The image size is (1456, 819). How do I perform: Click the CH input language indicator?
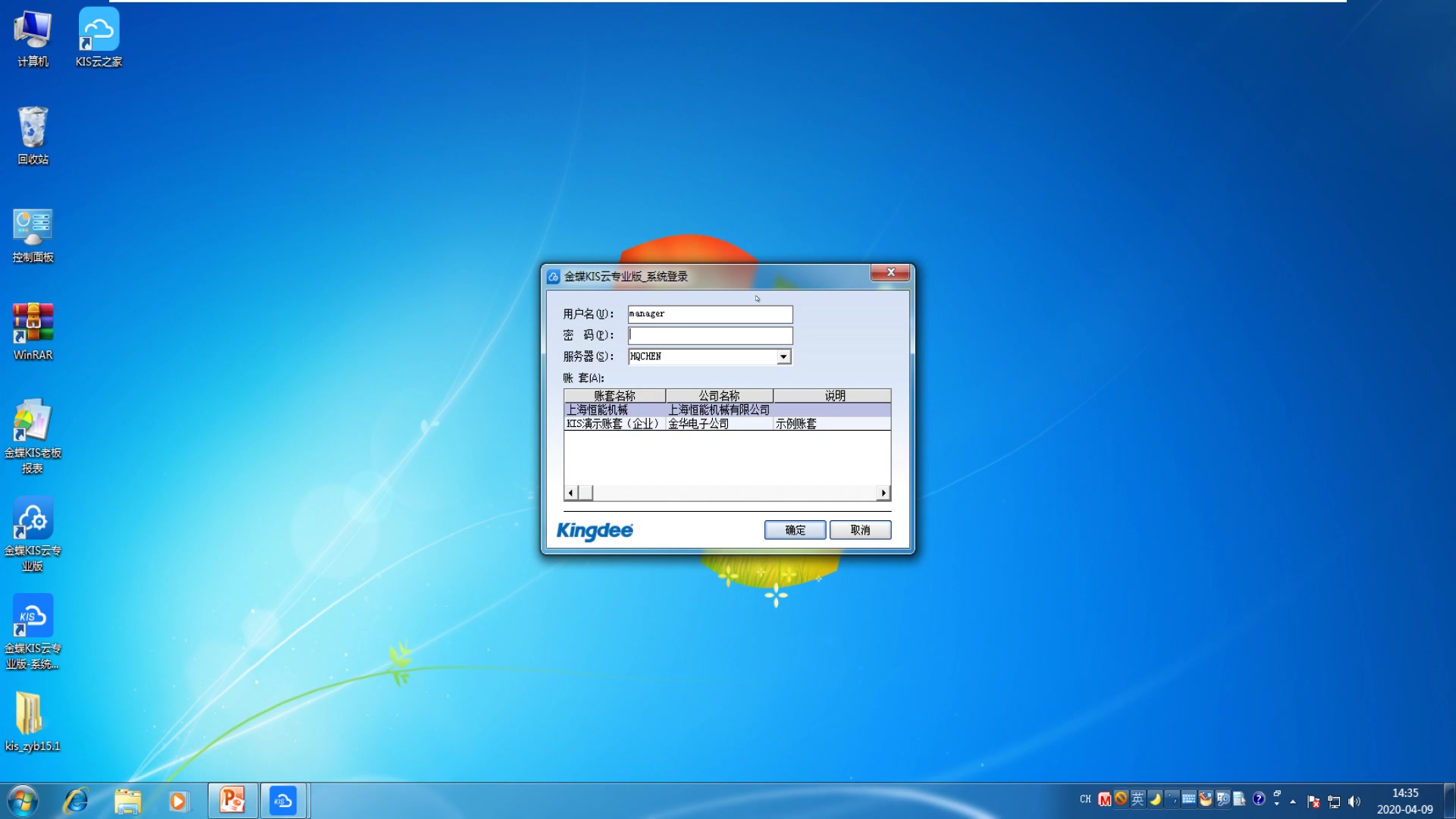(1085, 799)
